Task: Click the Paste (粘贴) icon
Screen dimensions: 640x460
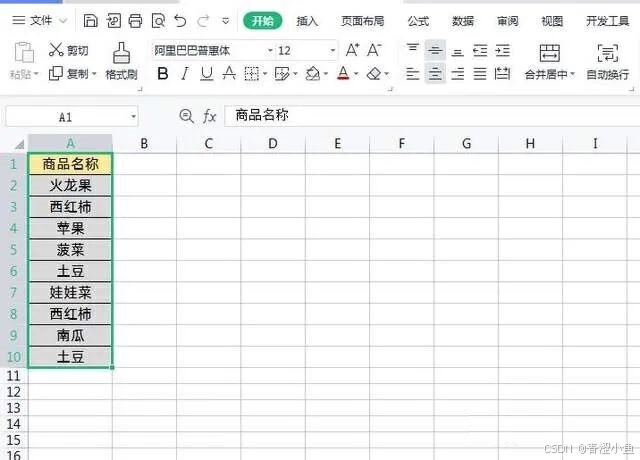Action: (x=24, y=52)
